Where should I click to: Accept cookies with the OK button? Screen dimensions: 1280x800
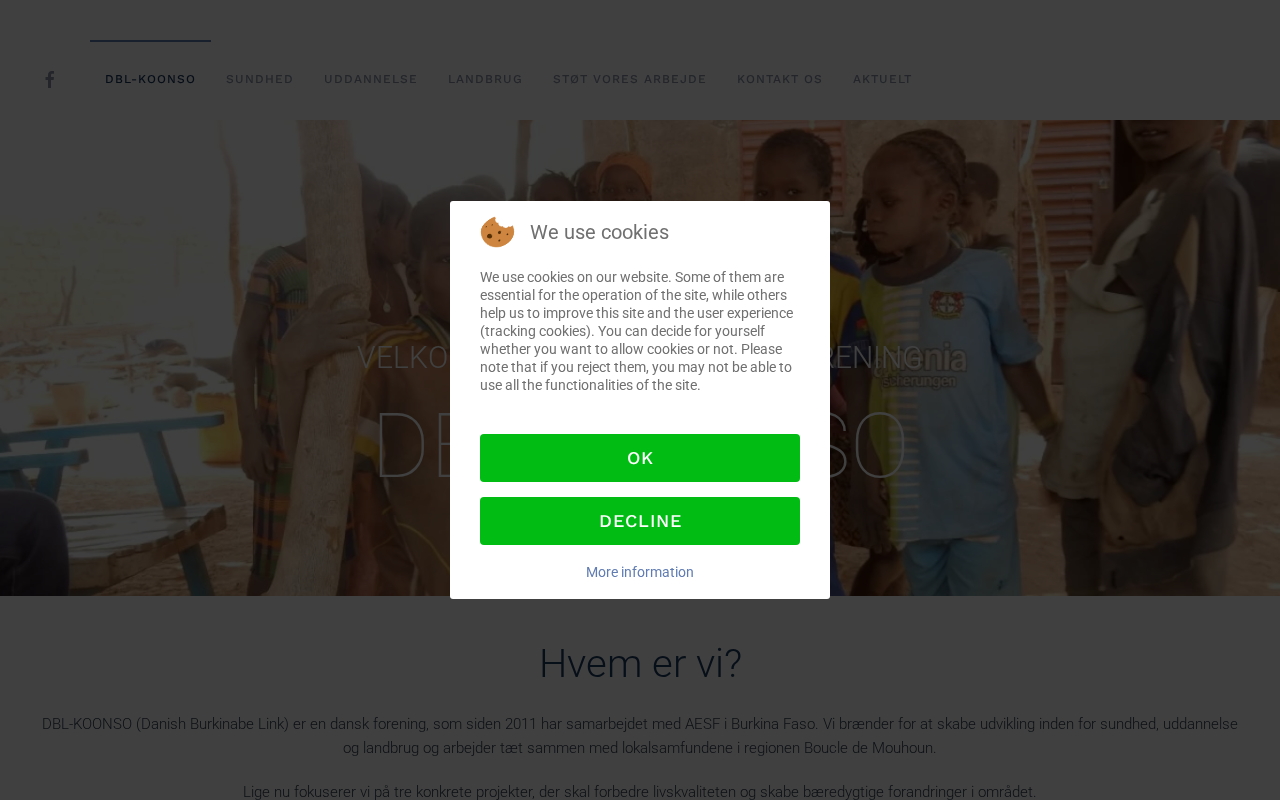640,458
